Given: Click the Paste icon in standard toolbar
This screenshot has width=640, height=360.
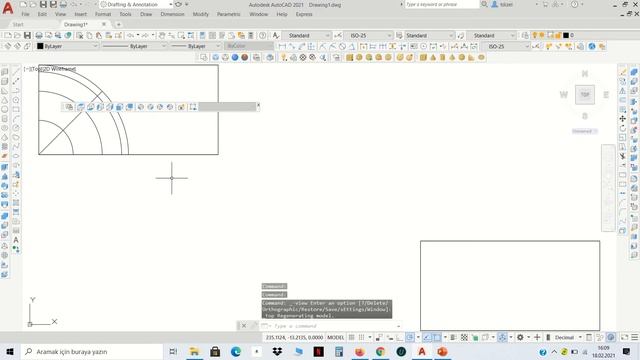Looking at the screenshot, I should coord(99,36).
